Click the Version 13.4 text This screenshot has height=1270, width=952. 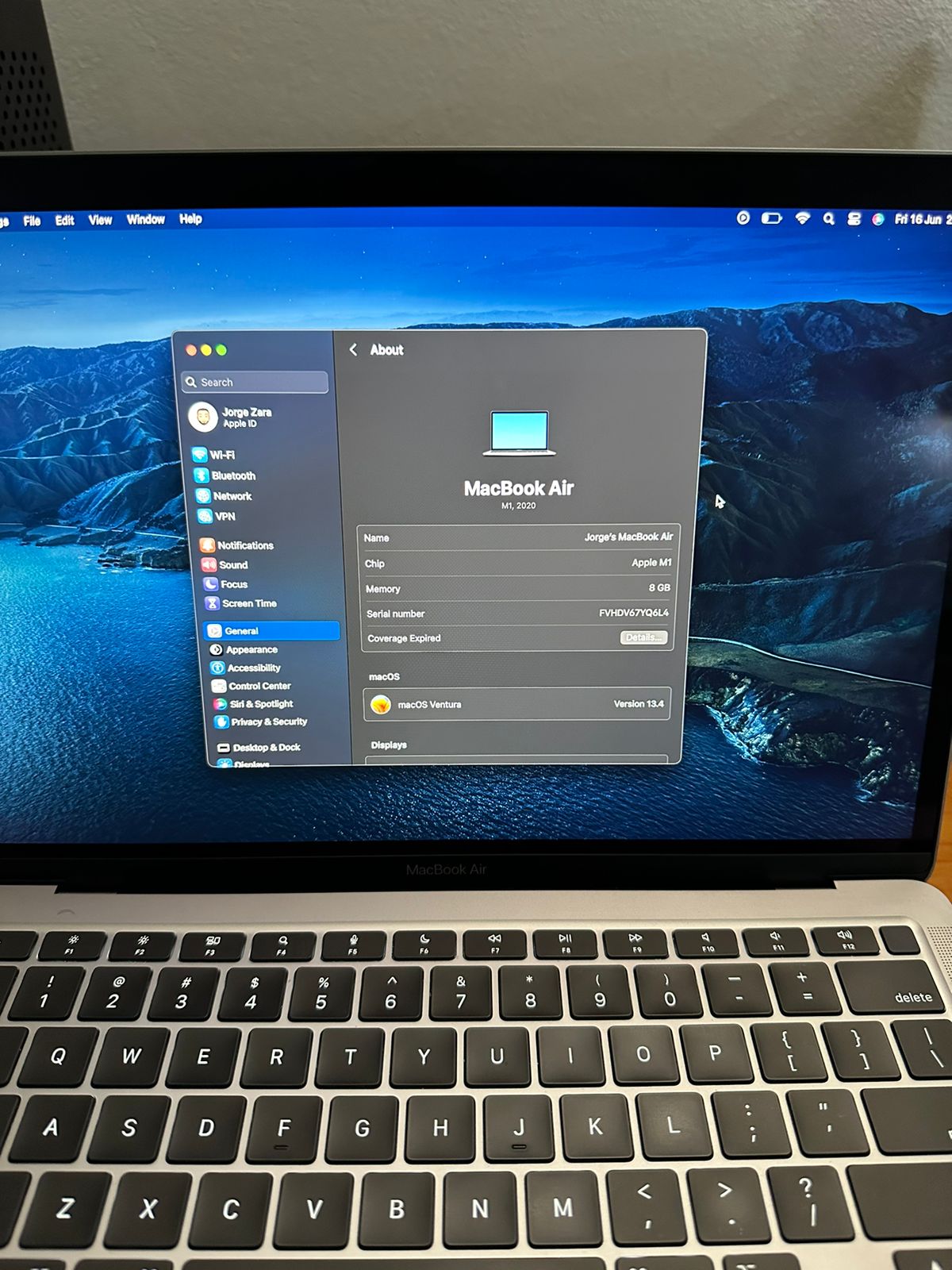(x=639, y=704)
